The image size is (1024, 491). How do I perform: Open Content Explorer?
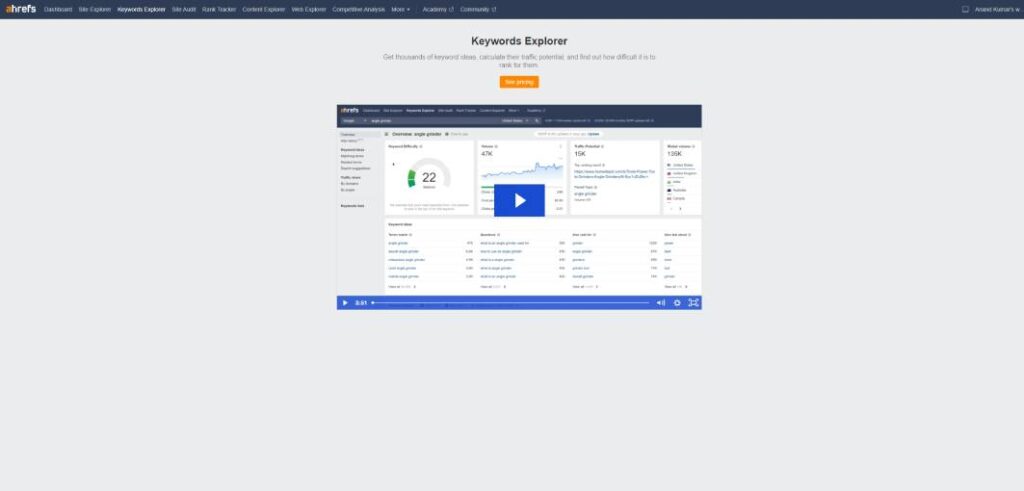click(x=264, y=10)
